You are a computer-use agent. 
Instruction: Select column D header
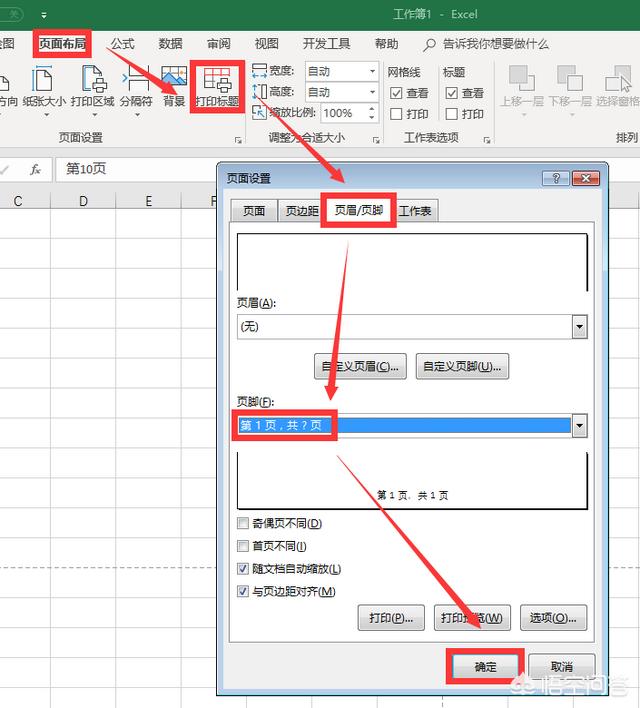83,201
